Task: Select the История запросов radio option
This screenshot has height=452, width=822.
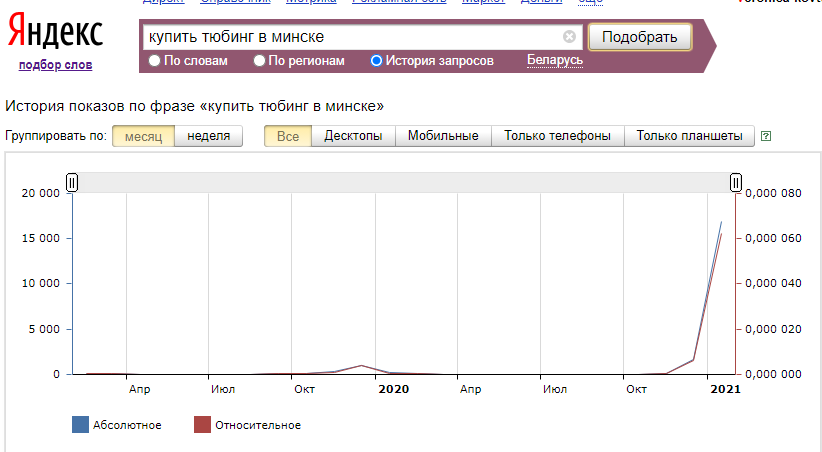Action: (376, 61)
